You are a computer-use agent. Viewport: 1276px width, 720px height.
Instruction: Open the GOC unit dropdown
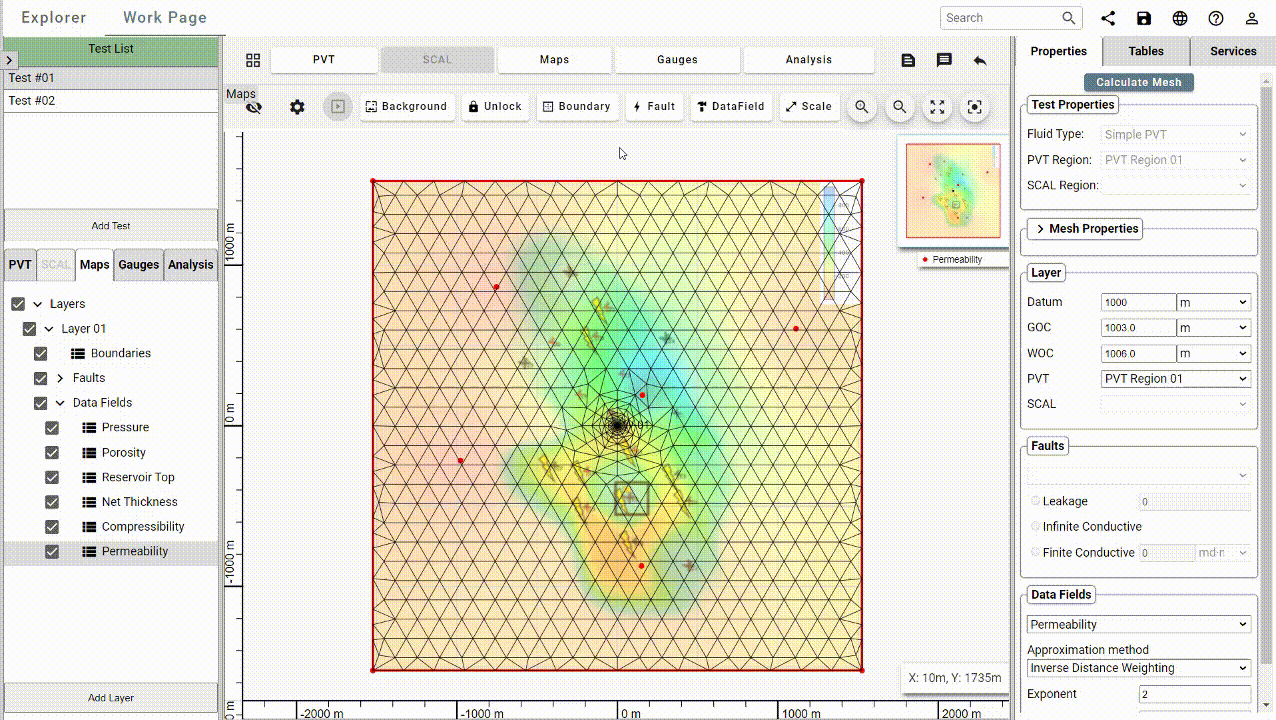click(1213, 328)
